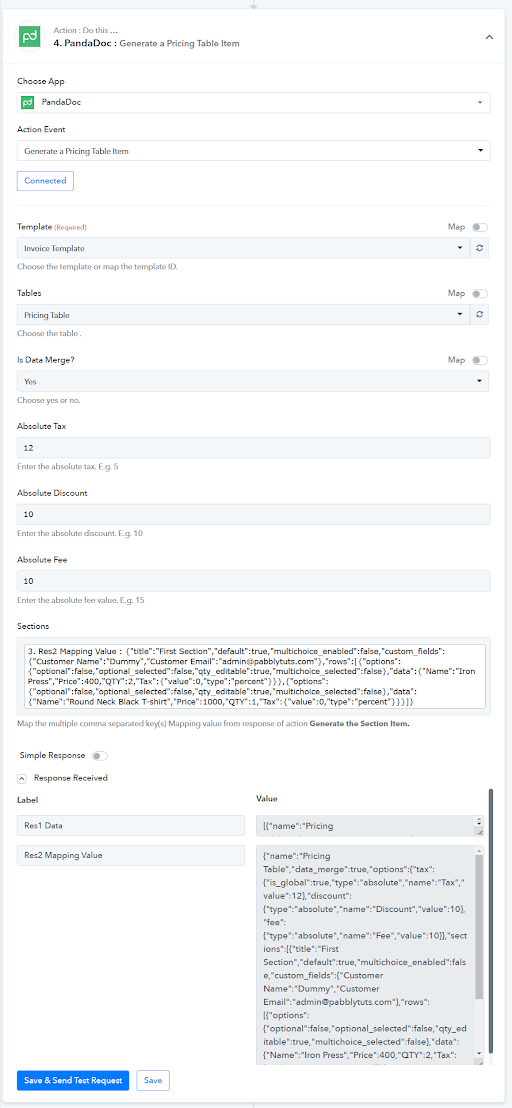Enable the Simple Response toggle
The width and height of the screenshot is (512, 1108).
point(100,756)
